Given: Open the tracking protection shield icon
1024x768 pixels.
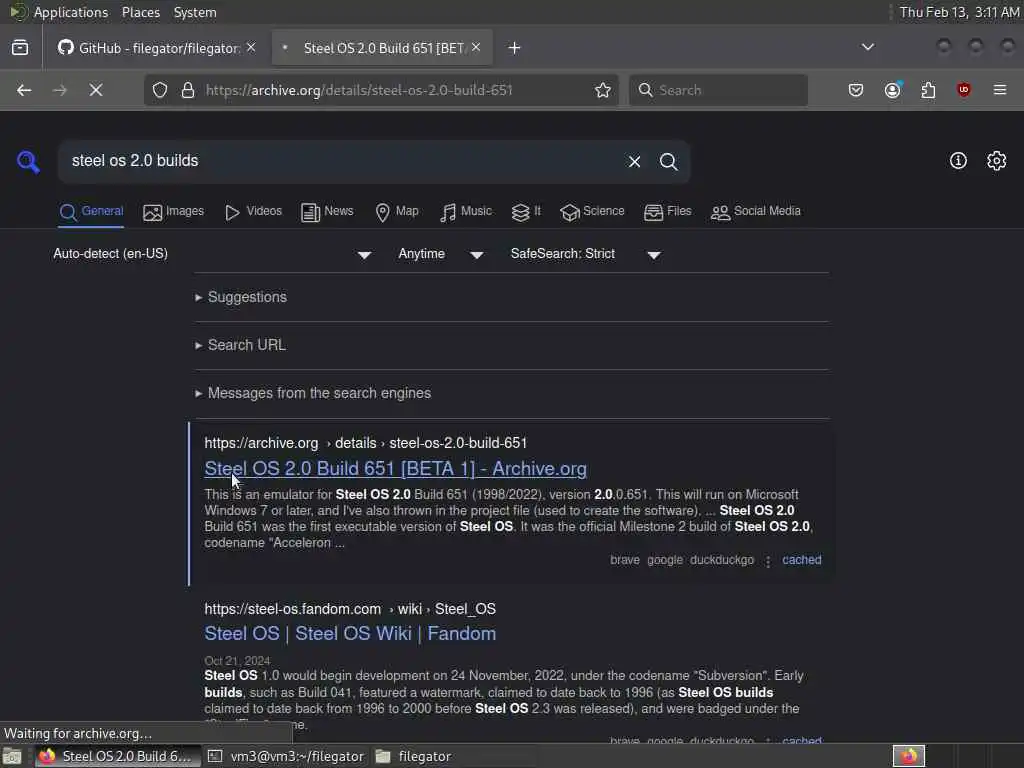Looking at the screenshot, I should 160,90.
